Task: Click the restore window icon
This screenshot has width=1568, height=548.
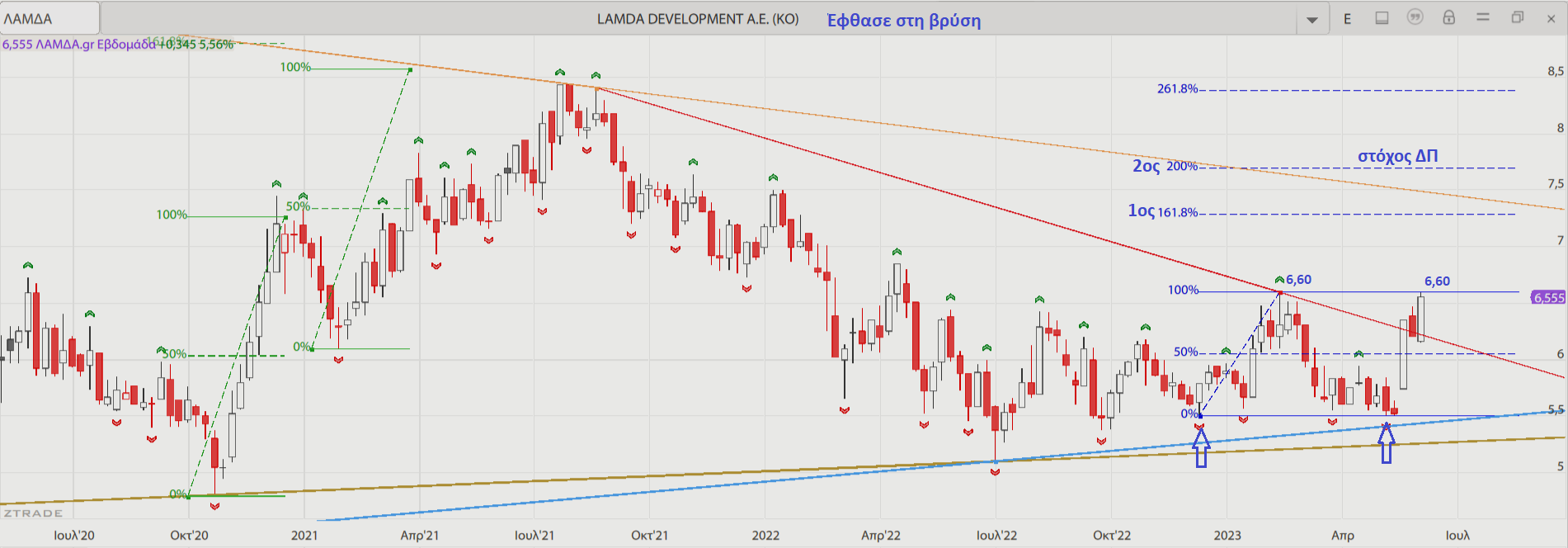Action: [1517, 17]
